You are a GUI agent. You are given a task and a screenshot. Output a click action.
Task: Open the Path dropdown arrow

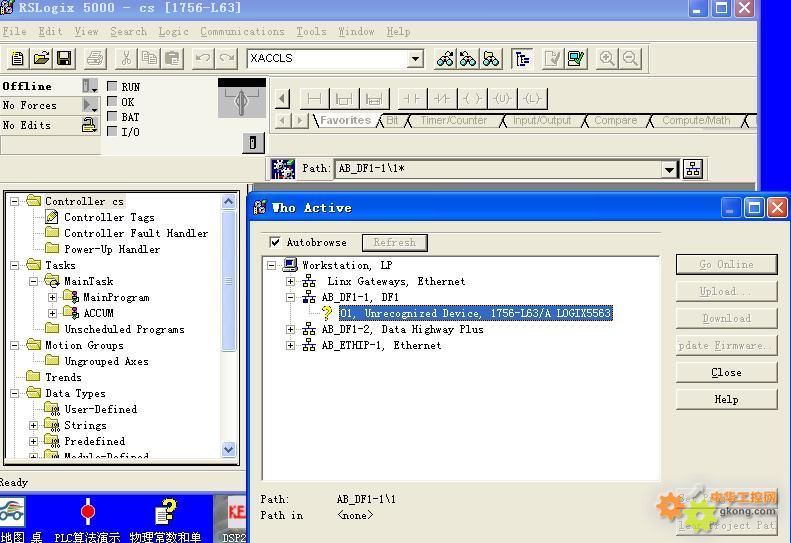point(669,170)
